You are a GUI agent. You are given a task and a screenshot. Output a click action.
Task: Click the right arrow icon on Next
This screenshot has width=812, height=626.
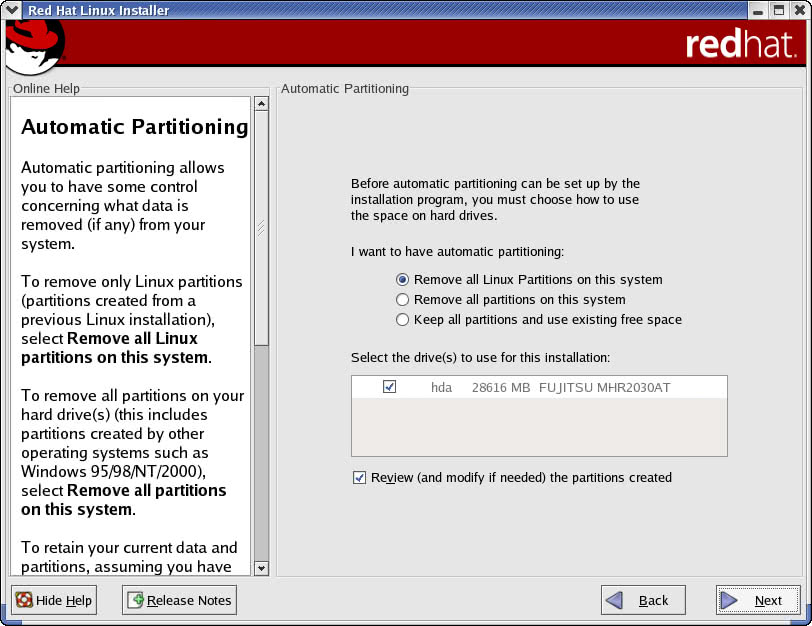[729, 600]
